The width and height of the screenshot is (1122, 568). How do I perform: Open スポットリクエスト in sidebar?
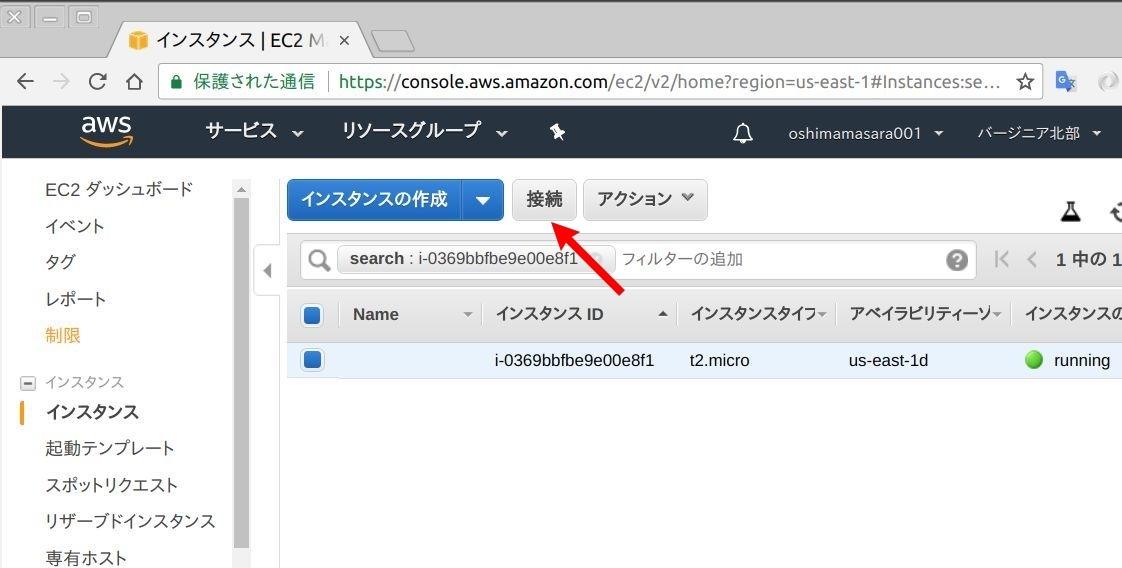(112, 485)
